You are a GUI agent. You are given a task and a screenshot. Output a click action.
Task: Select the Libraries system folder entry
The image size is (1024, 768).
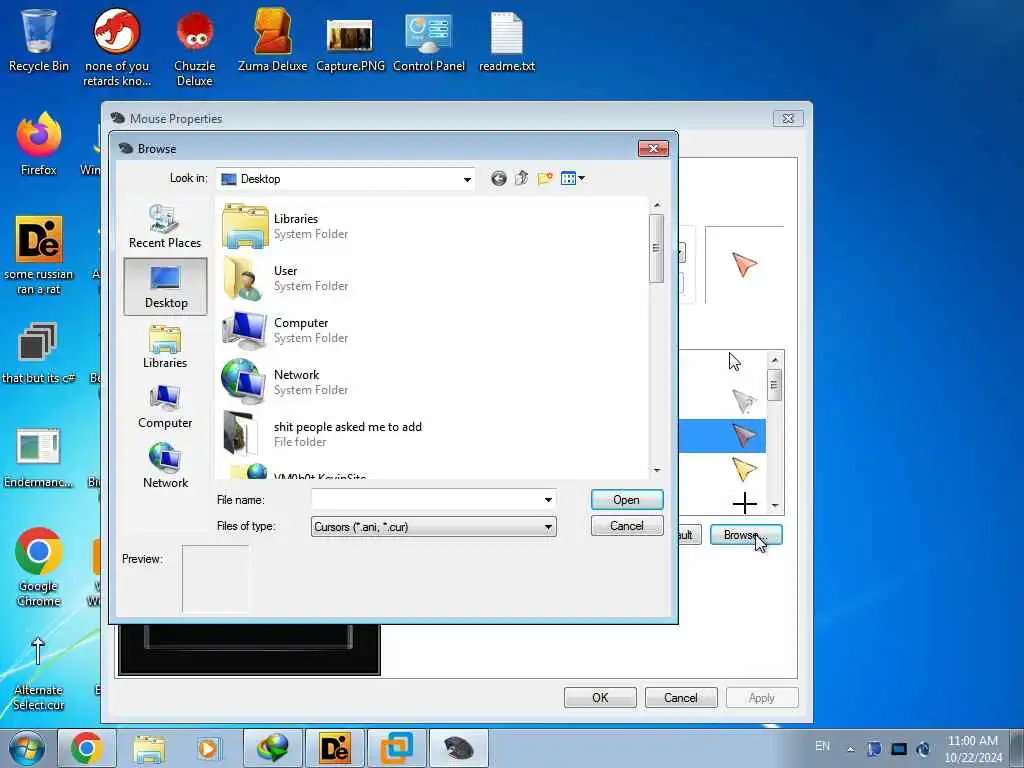click(x=287, y=226)
